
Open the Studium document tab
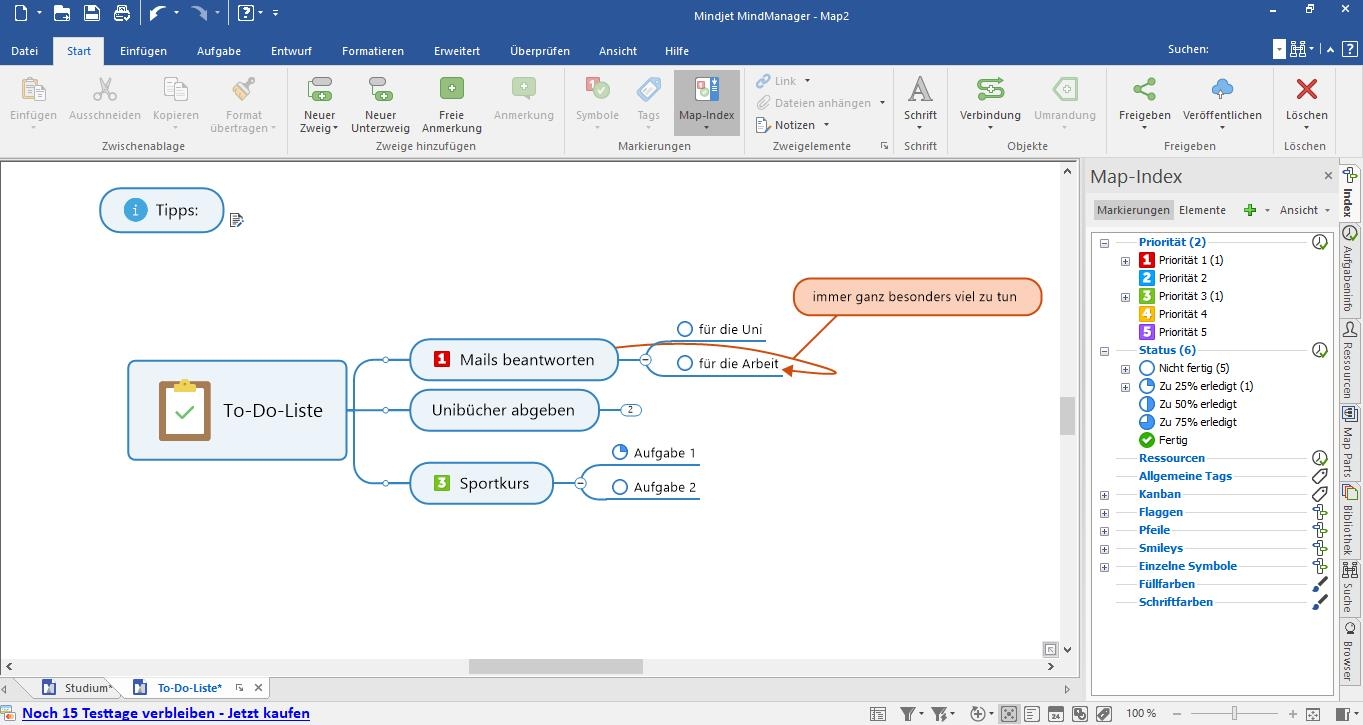click(85, 688)
